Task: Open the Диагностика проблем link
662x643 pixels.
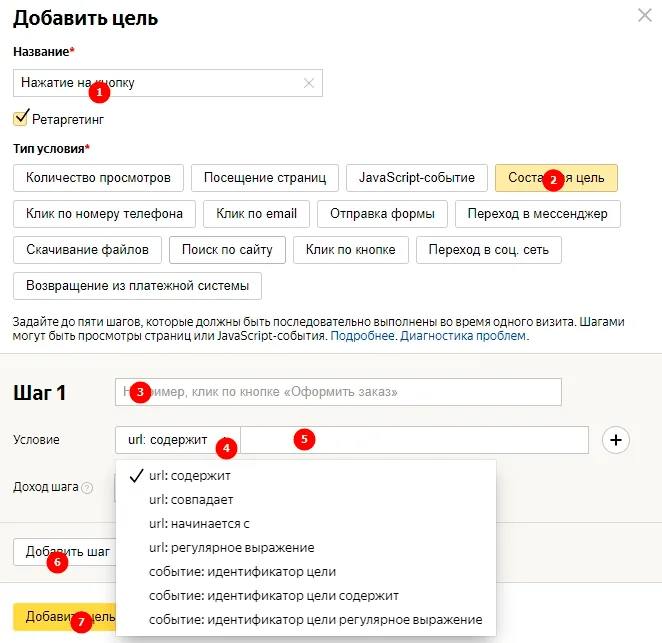Action: (463, 336)
